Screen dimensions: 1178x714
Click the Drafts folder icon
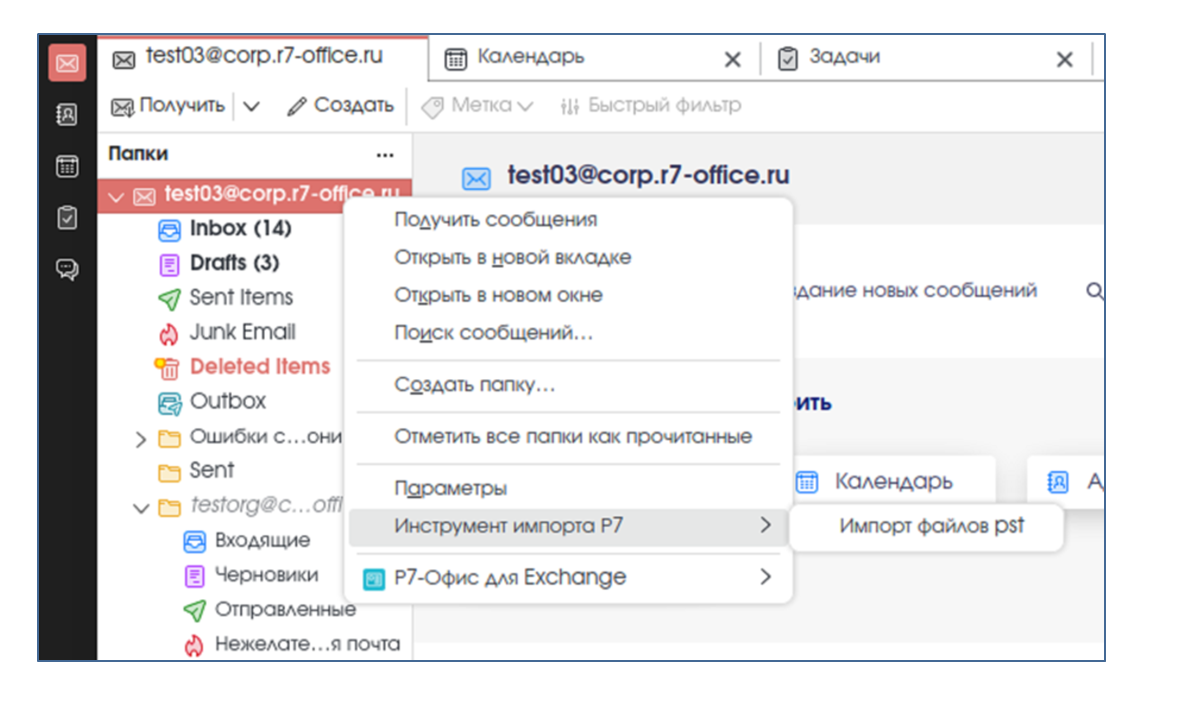click(169, 265)
